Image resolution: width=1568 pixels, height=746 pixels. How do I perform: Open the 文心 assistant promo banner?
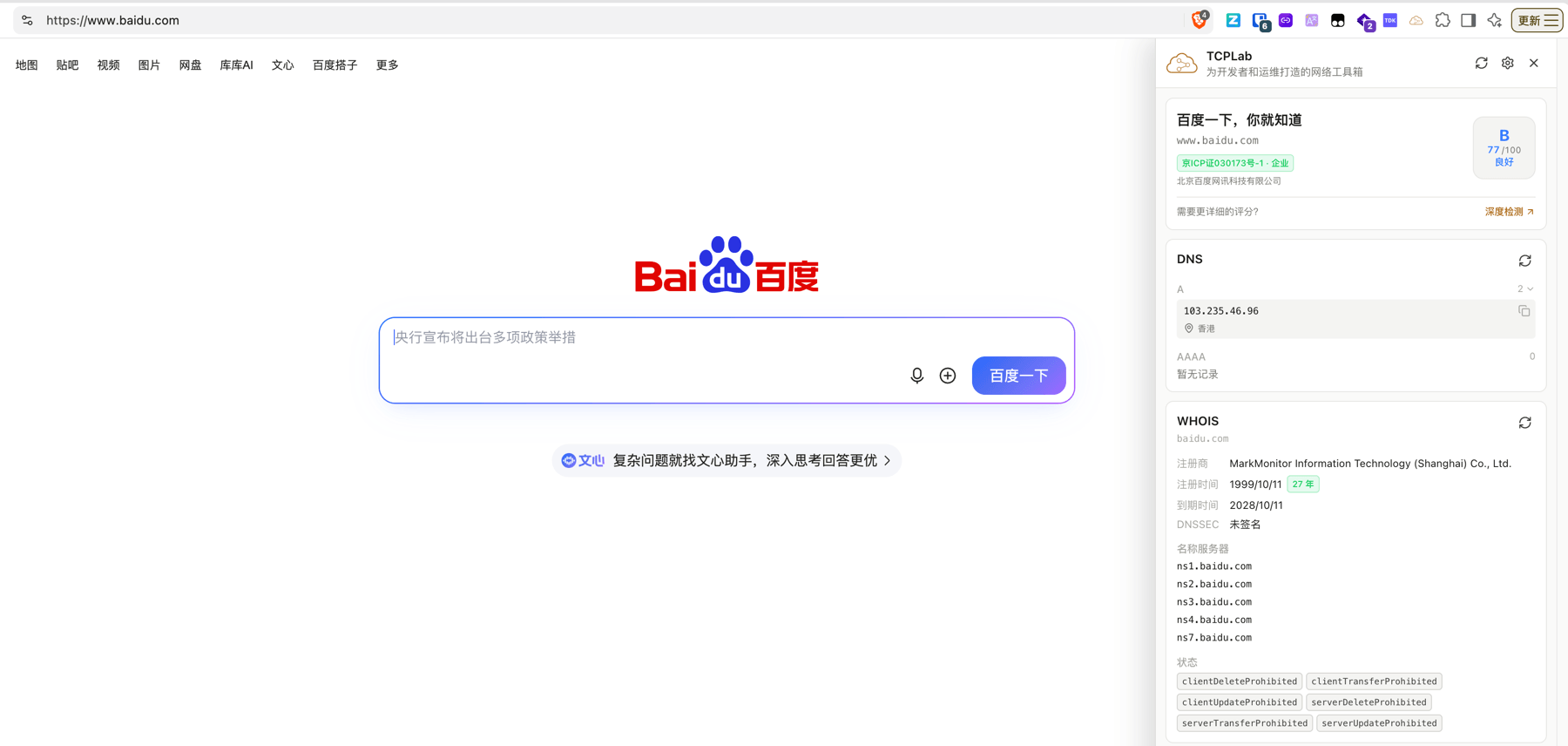[x=727, y=460]
